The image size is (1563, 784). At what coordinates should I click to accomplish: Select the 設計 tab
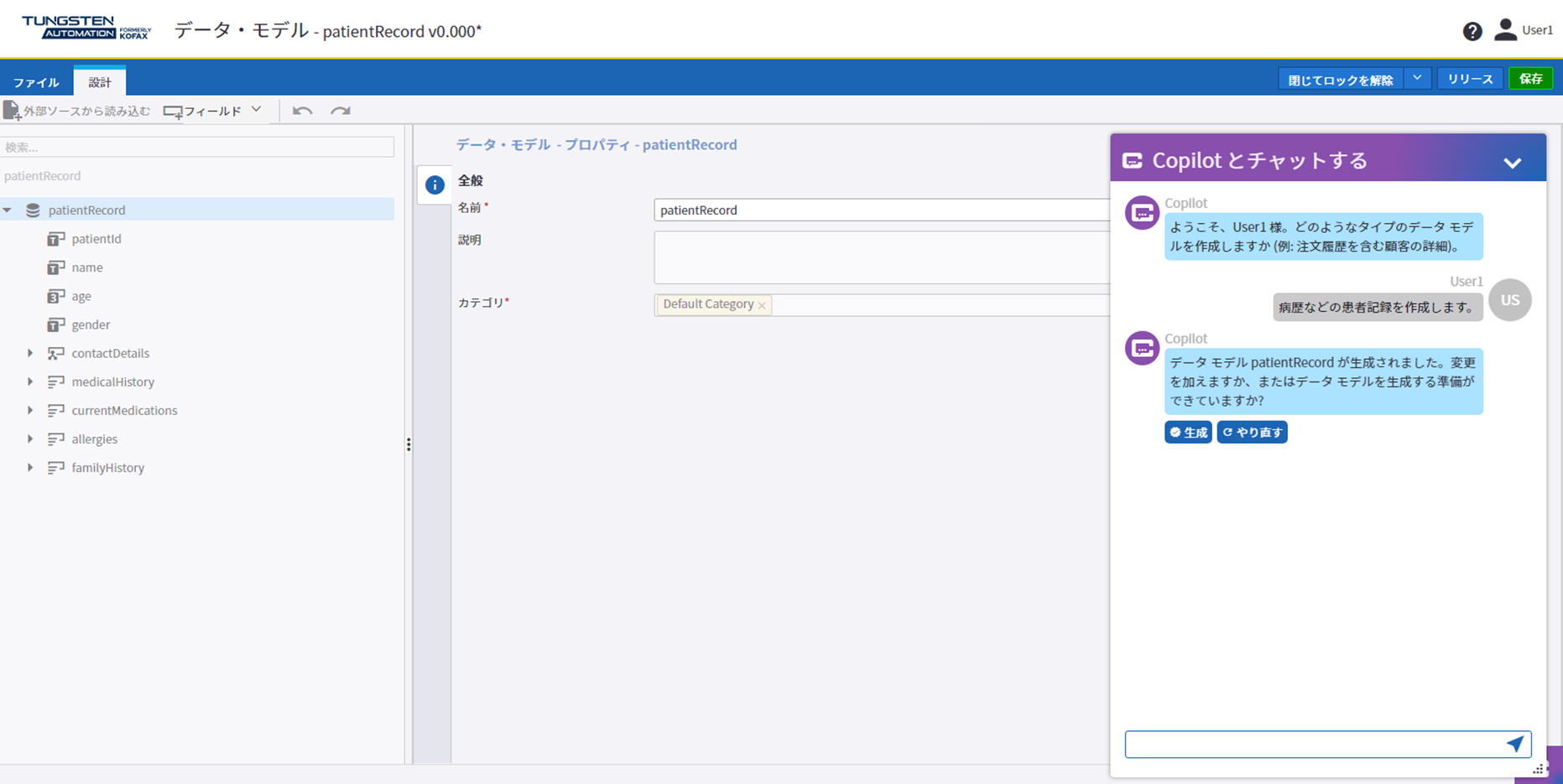[100, 82]
